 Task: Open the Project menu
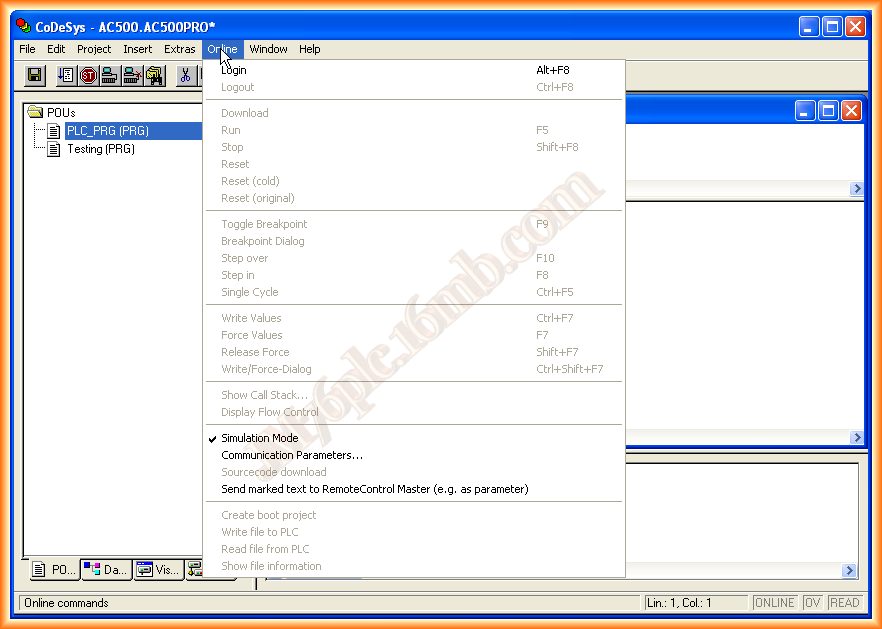click(94, 49)
